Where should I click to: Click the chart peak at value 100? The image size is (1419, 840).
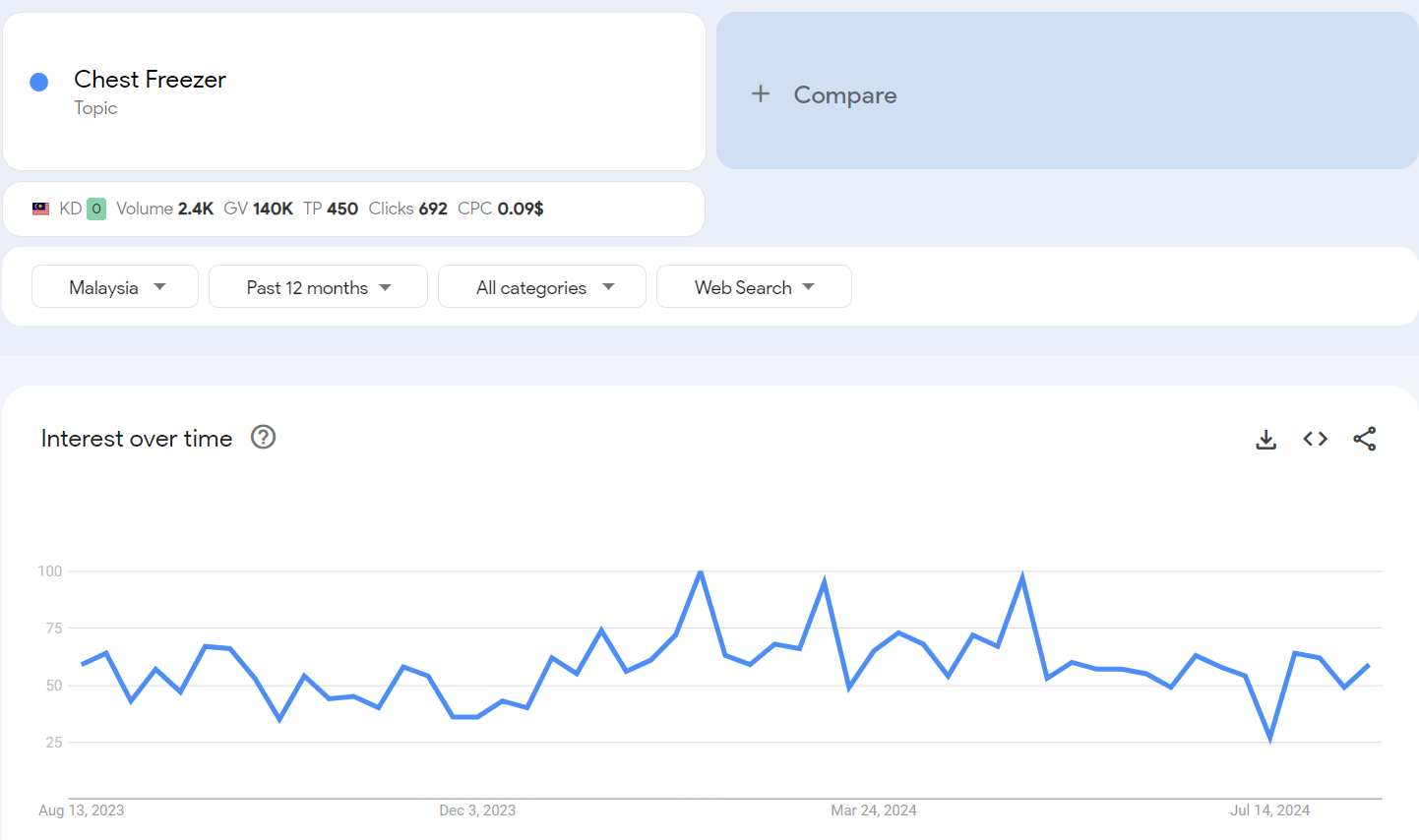[701, 571]
